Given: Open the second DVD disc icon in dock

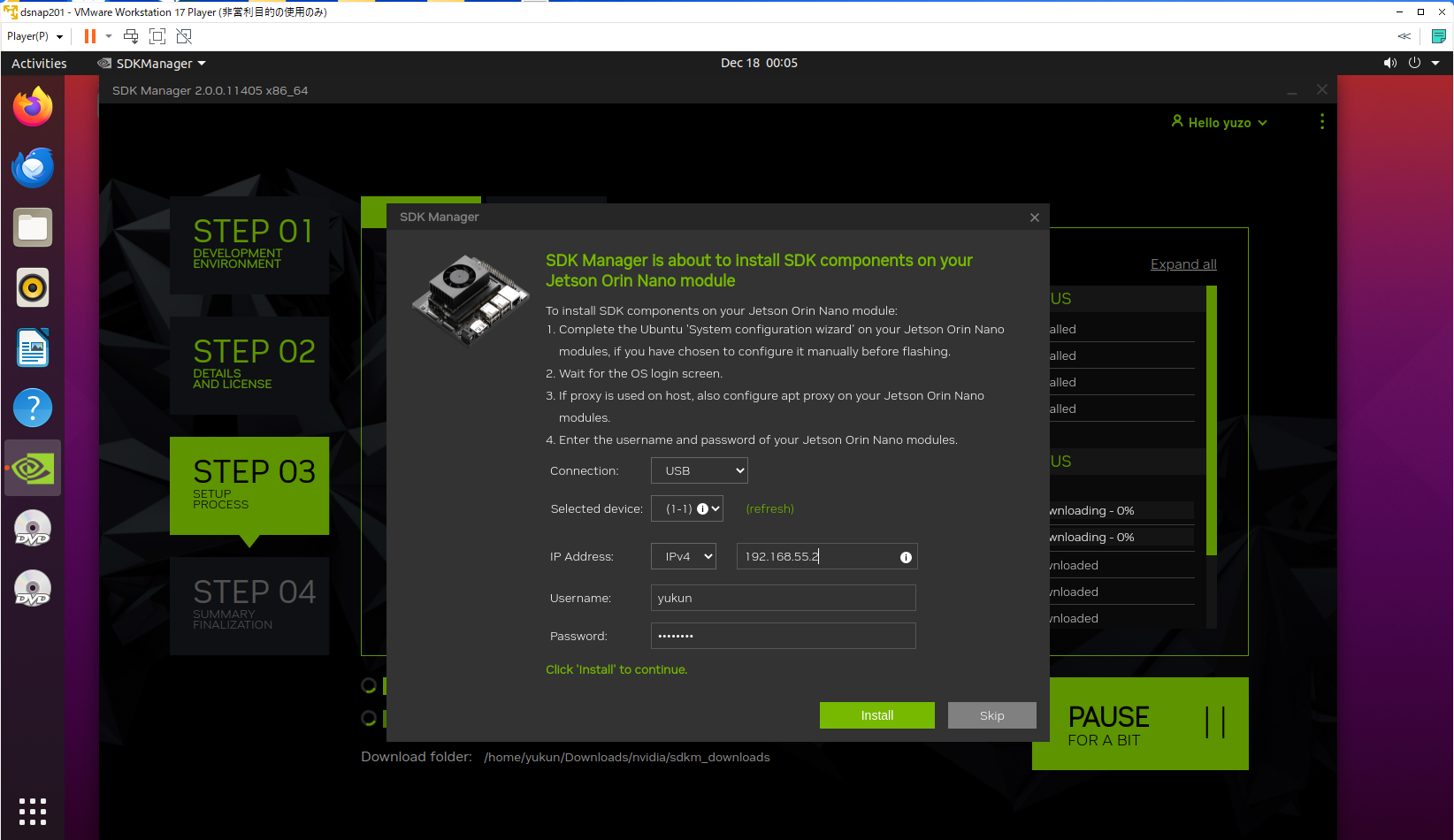Looking at the screenshot, I should [x=33, y=588].
